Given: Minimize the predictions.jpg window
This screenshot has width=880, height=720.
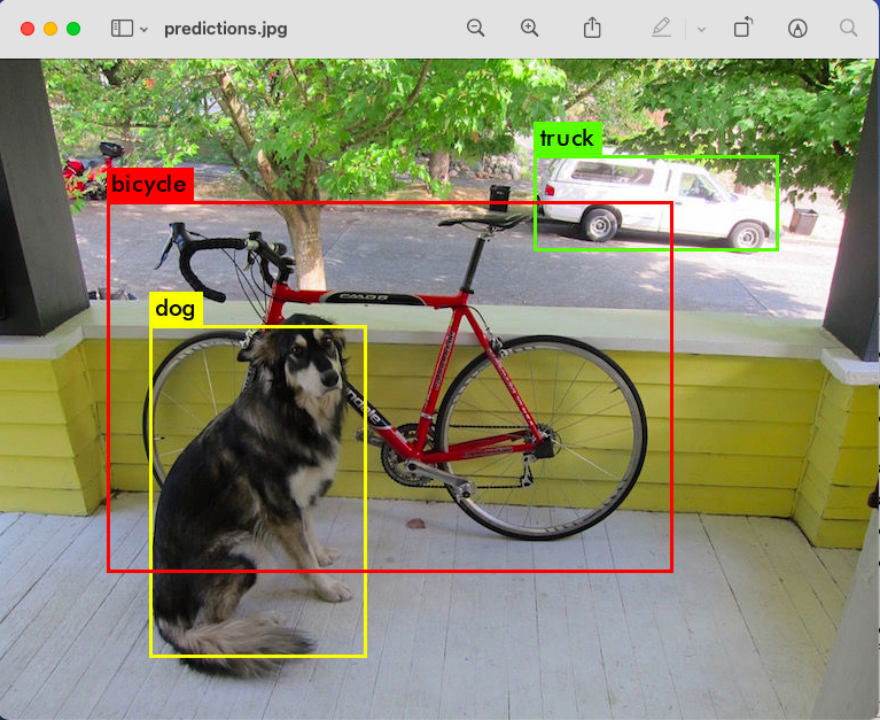Looking at the screenshot, I should (x=51, y=29).
